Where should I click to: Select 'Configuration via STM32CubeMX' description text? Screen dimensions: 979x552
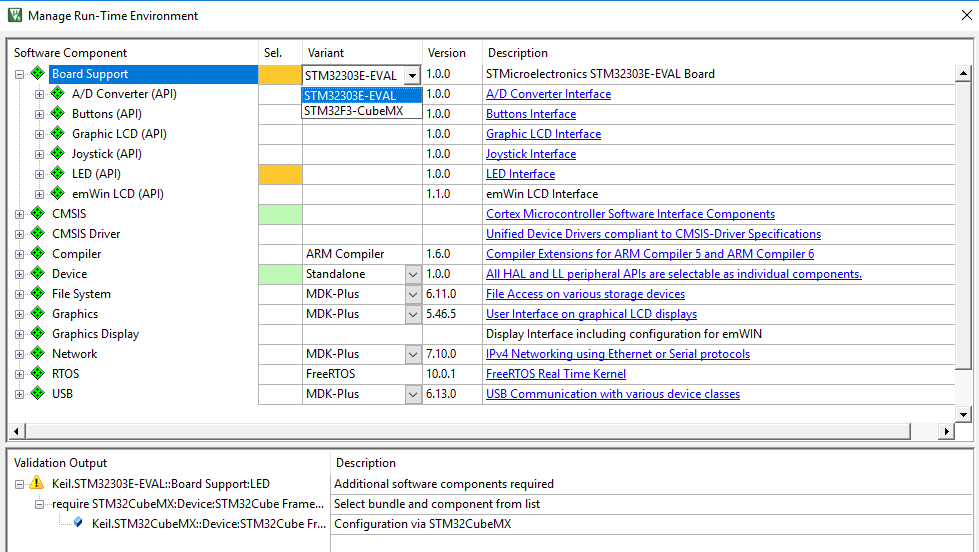click(x=422, y=524)
